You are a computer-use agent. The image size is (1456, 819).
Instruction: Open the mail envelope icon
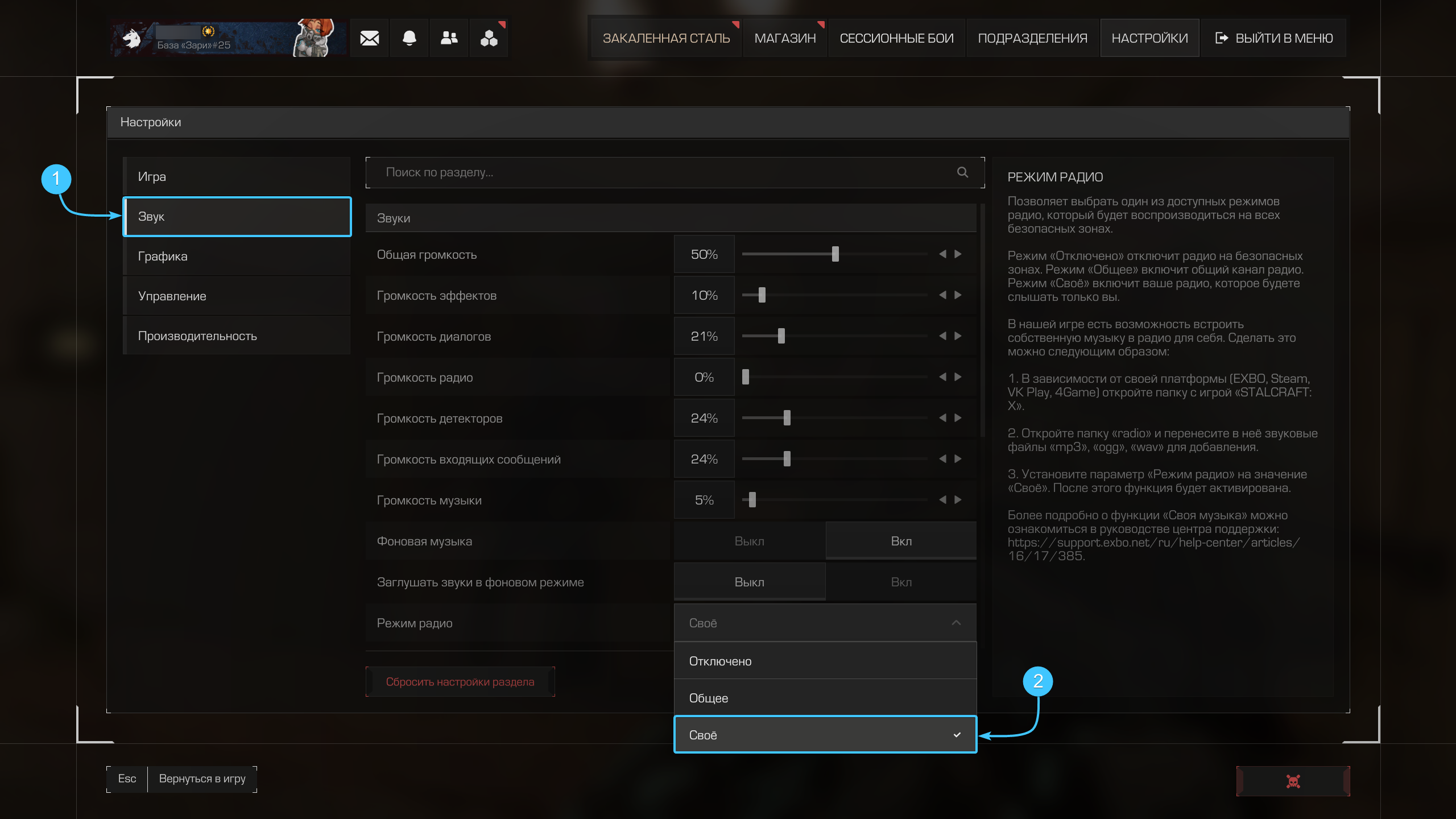[369, 38]
